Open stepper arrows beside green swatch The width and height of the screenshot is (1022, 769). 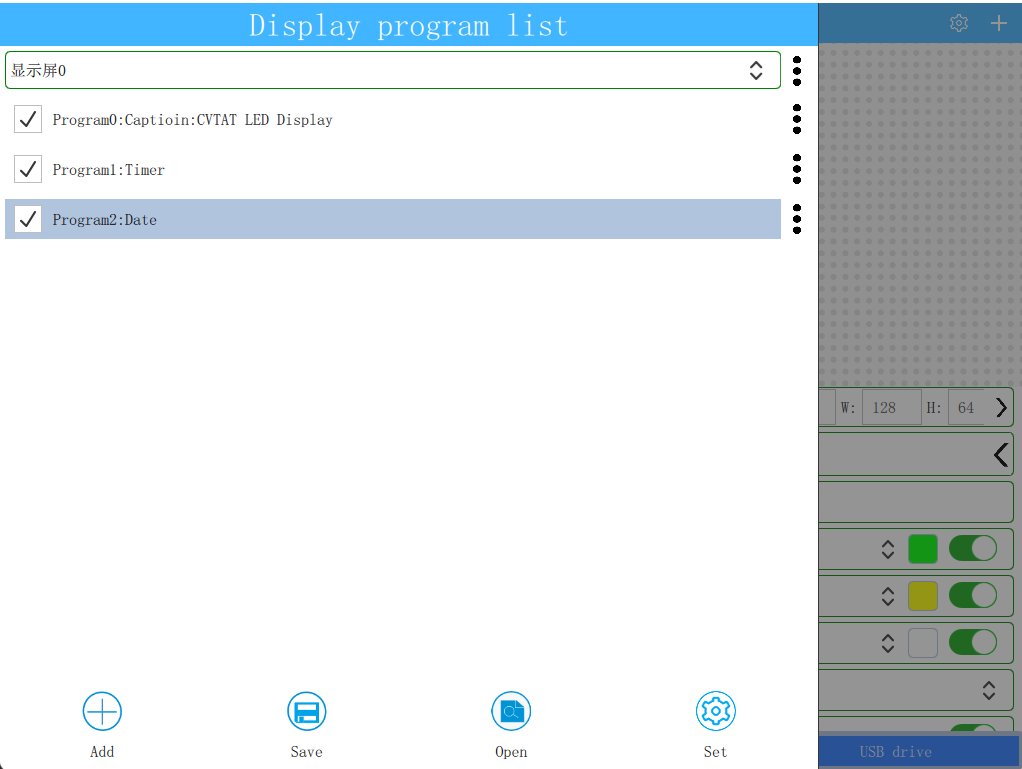[888, 549]
